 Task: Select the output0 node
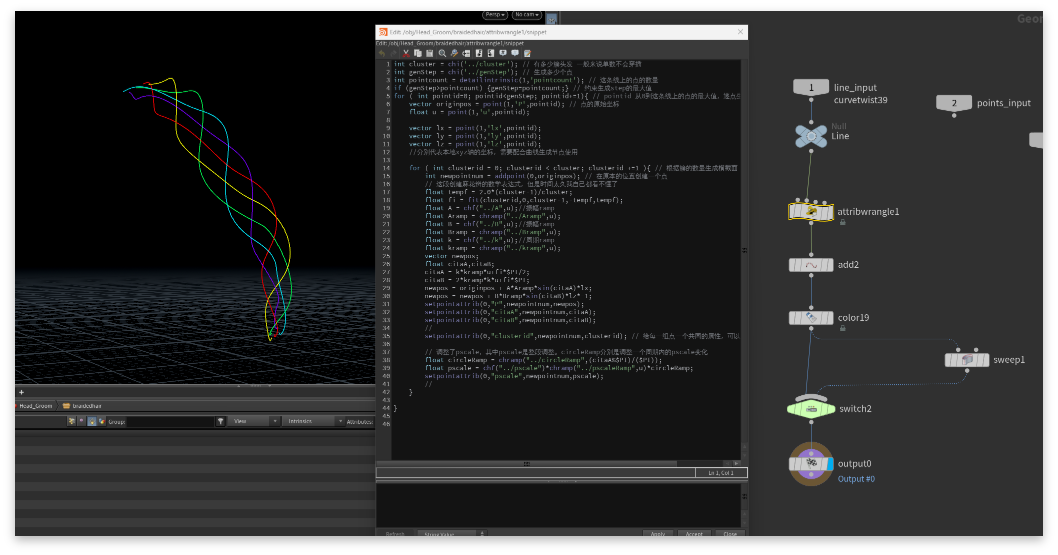810,463
